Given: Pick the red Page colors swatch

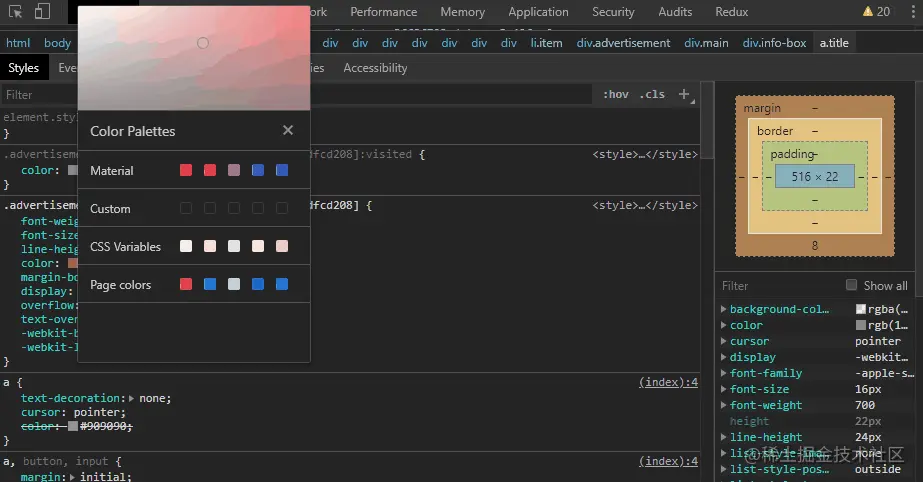Looking at the screenshot, I should coord(186,284).
